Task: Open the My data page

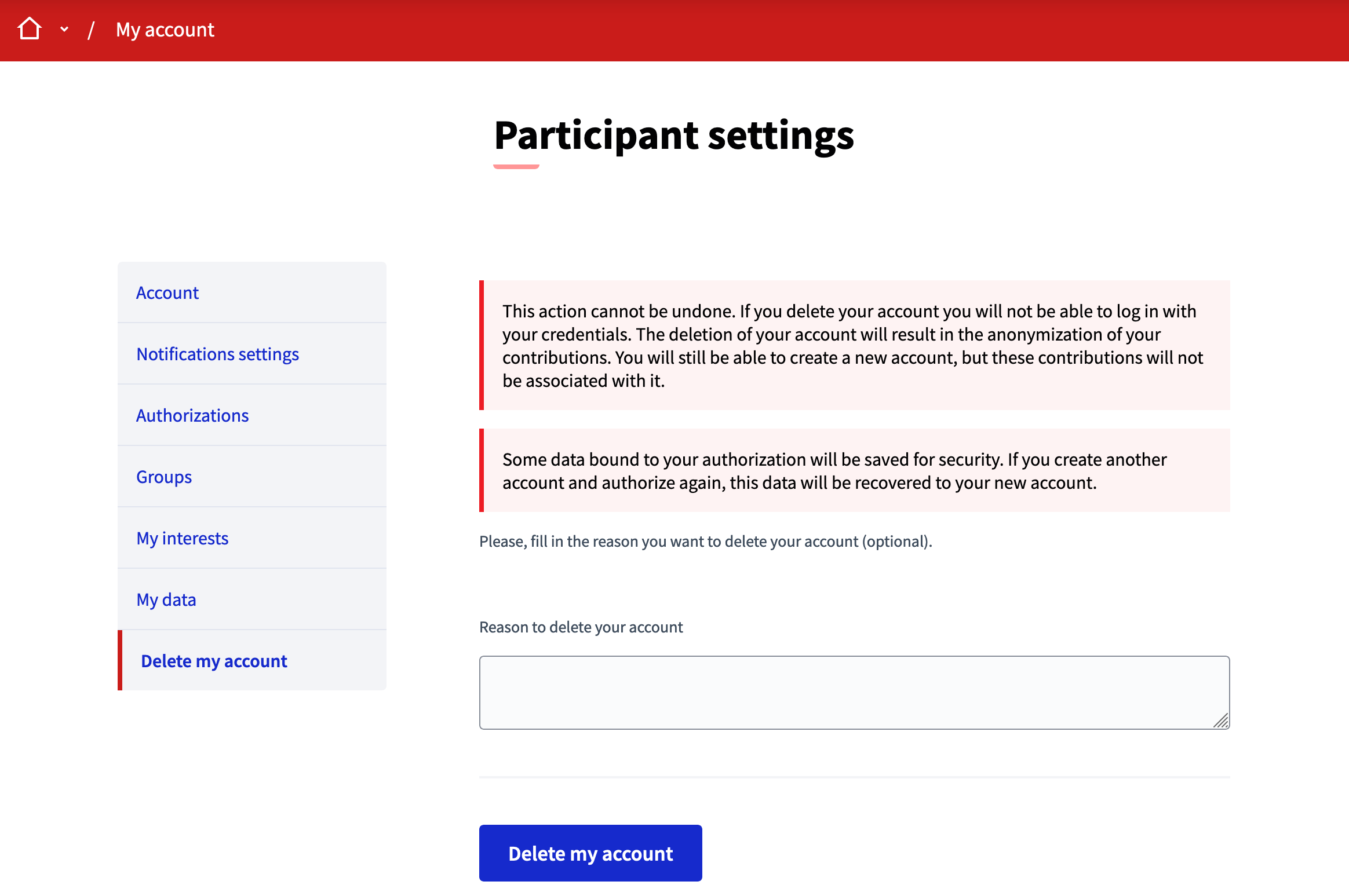Action: click(x=166, y=599)
